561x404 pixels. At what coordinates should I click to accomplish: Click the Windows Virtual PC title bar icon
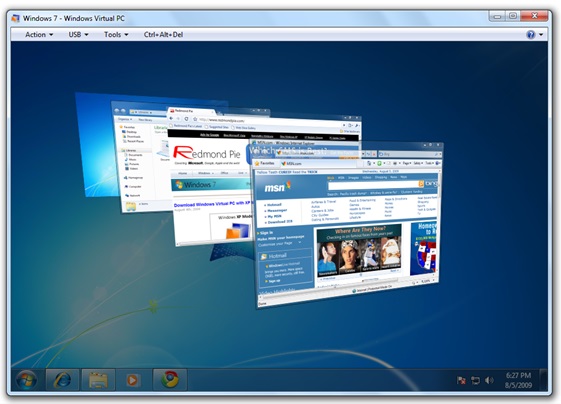(15, 18)
